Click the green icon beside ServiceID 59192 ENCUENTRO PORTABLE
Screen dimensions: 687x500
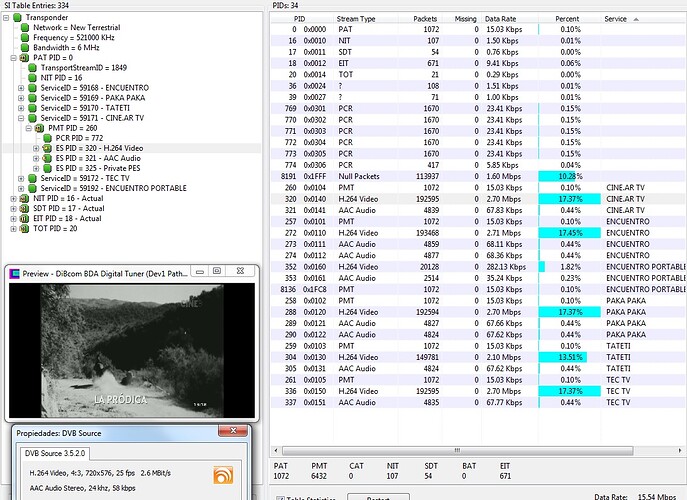click(x=32, y=189)
